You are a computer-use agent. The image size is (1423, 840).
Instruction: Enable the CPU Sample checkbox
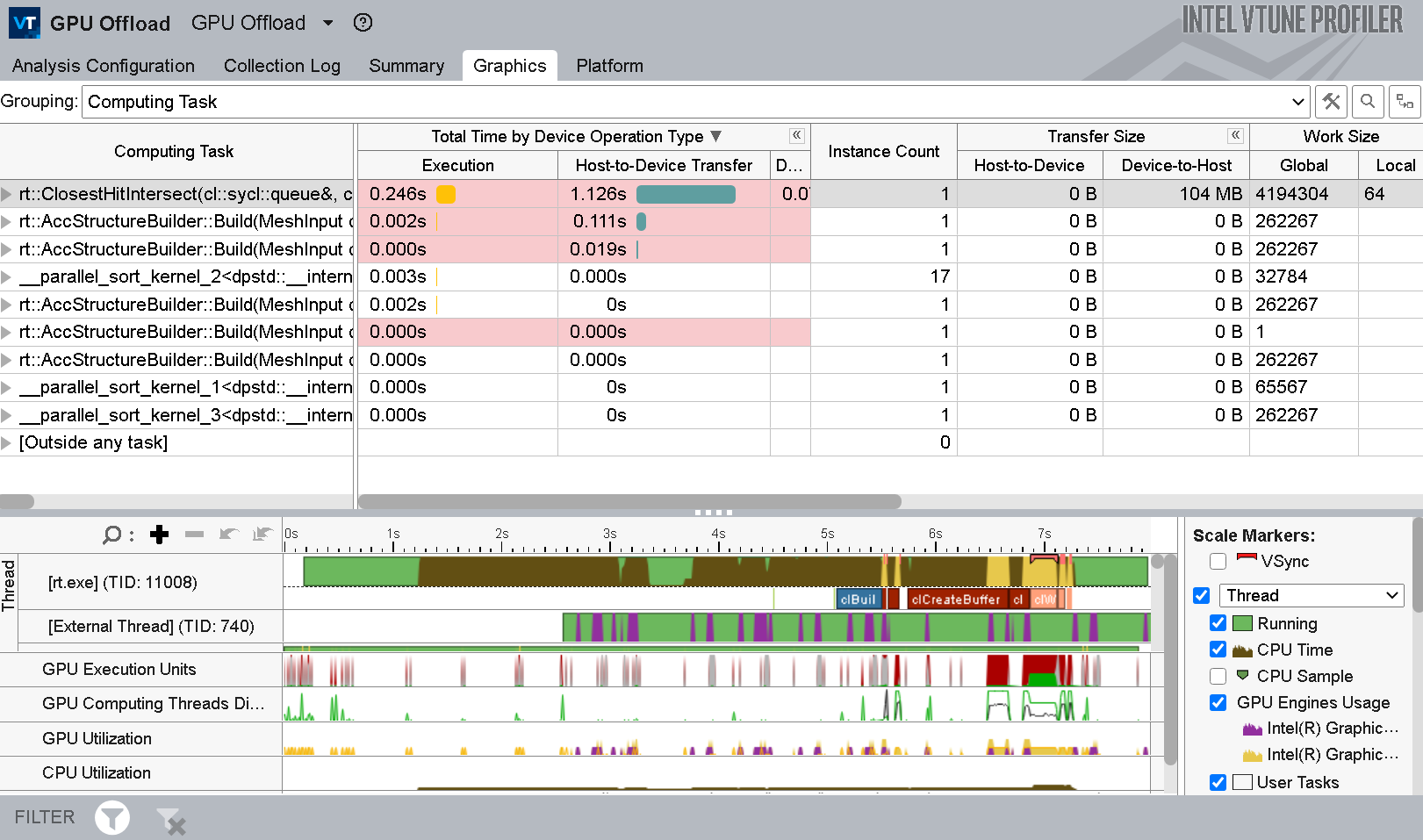(1218, 676)
